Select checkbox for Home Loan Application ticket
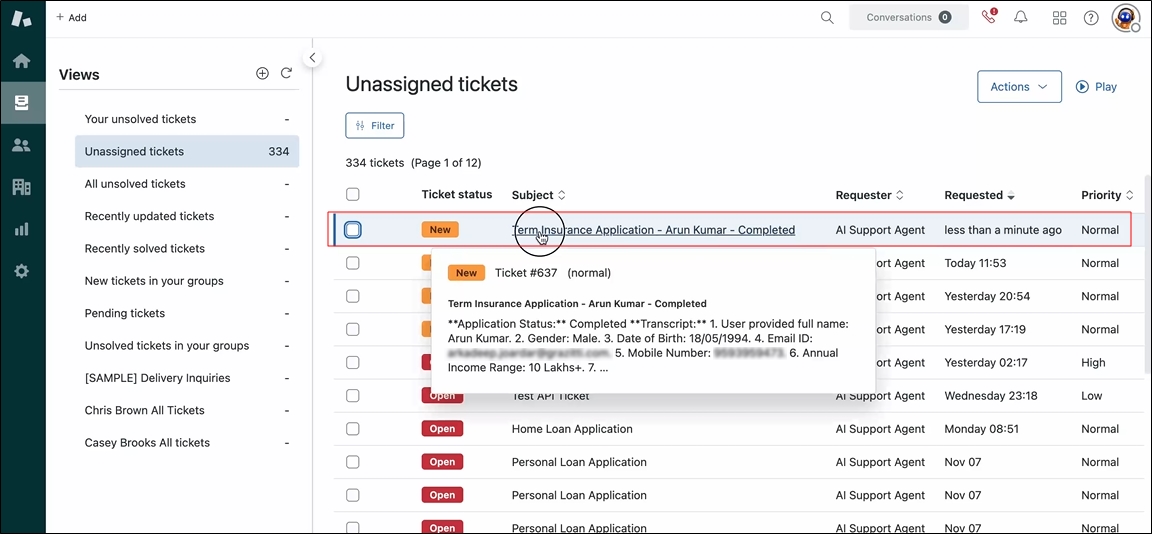This screenshot has width=1152, height=534. pos(352,429)
